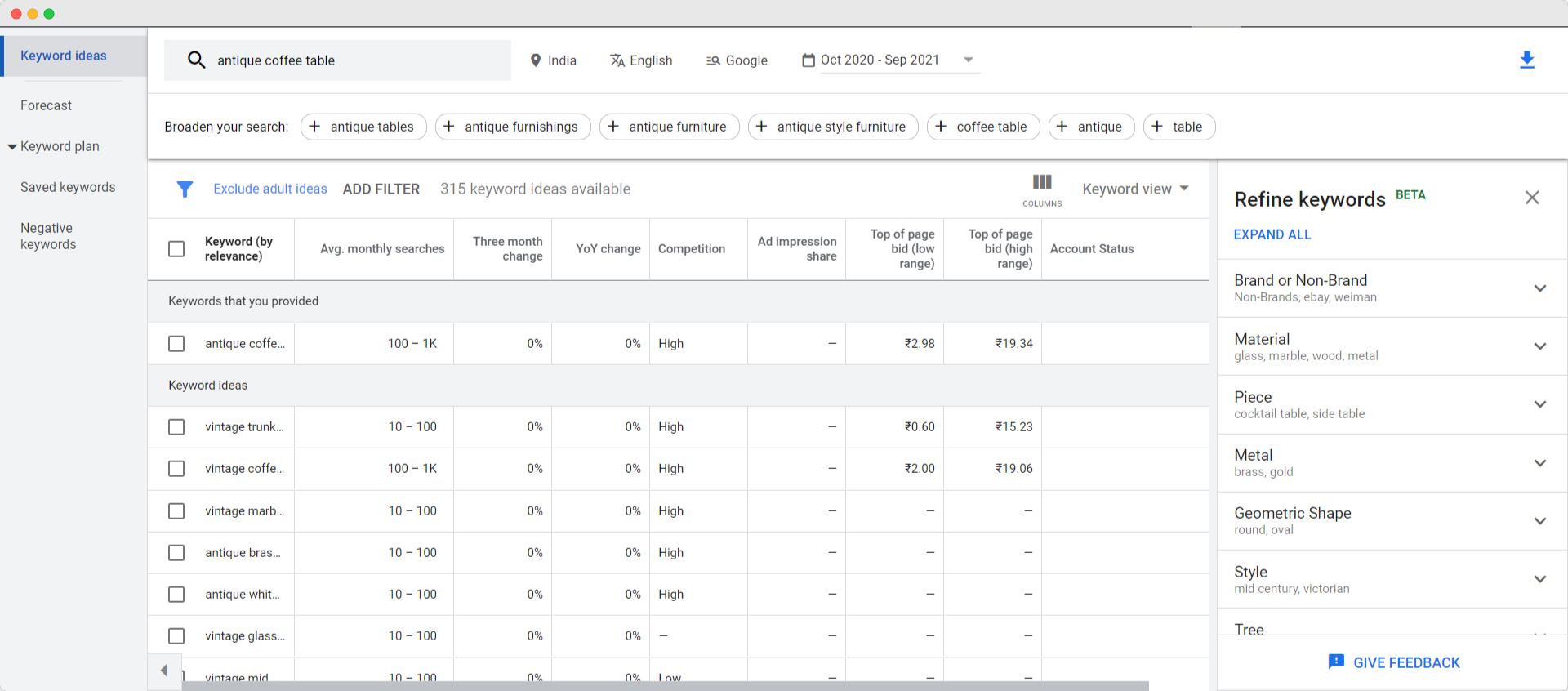Click the 'Keywords that you provided' row

[x=678, y=301]
